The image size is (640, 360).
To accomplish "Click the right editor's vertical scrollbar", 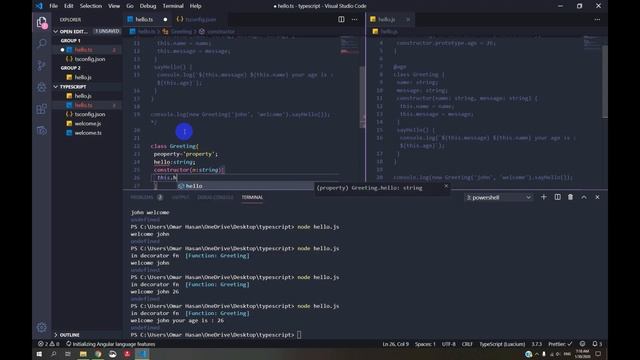I will [x=605, y=82].
